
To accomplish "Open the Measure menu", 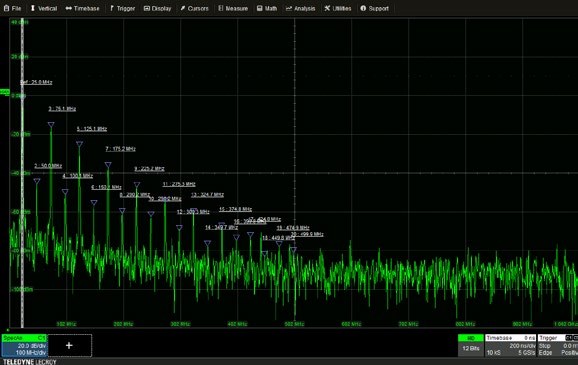I will (233, 8).
